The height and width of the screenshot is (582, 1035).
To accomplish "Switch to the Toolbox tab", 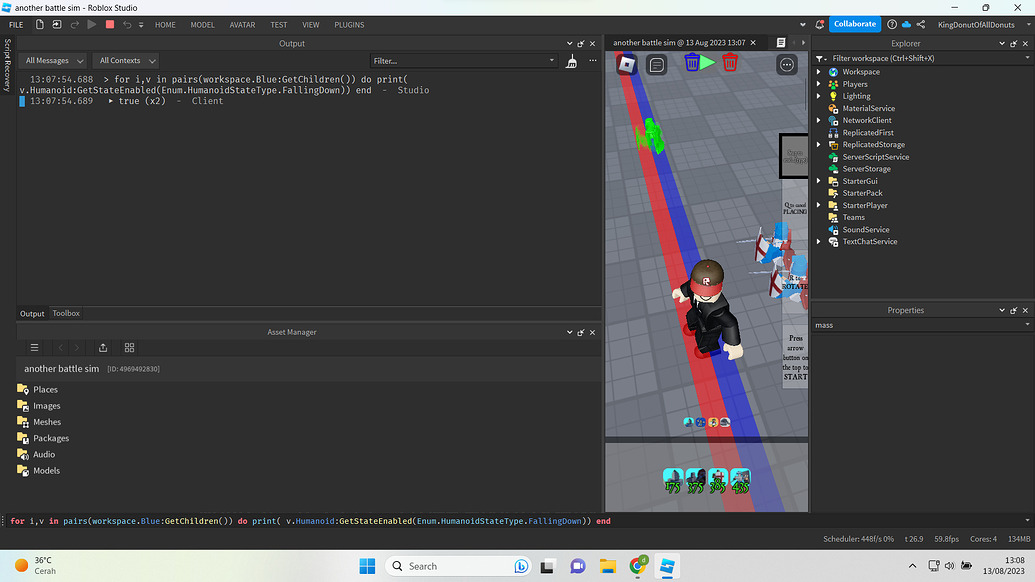I will pyautogui.click(x=66, y=313).
